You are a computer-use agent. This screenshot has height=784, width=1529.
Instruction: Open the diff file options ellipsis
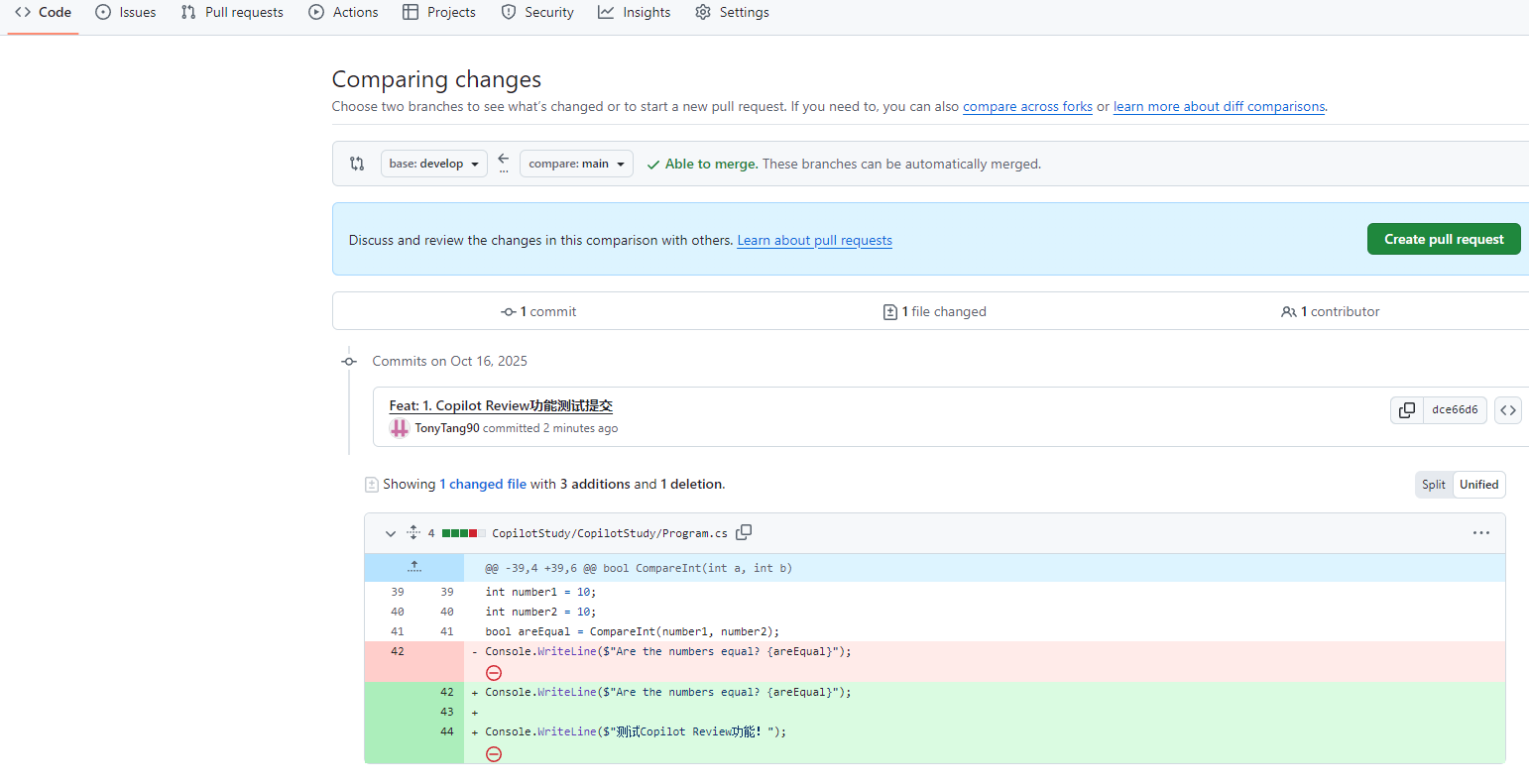1480,533
